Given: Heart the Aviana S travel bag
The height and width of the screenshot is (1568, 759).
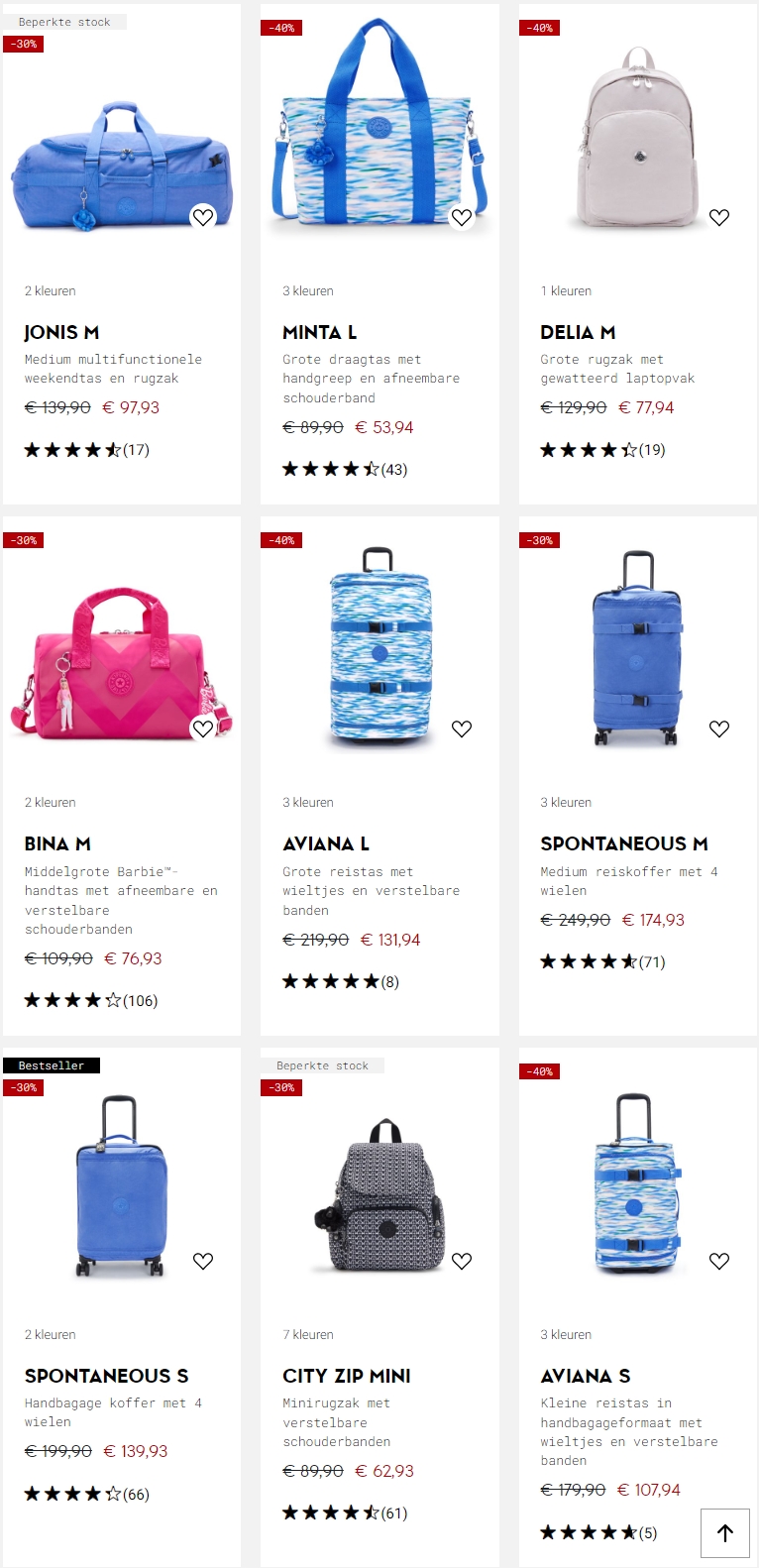Looking at the screenshot, I should (x=719, y=1261).
